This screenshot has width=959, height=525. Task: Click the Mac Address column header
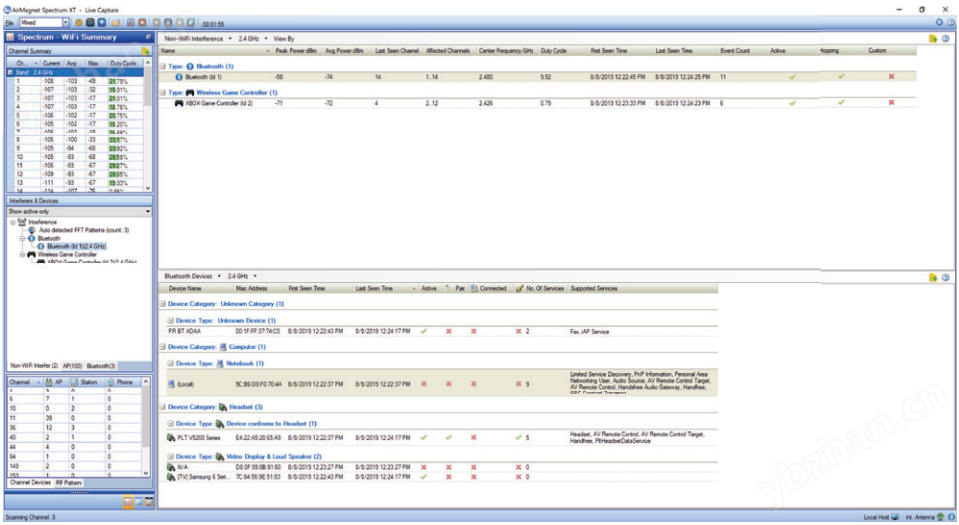pos(251,288)
